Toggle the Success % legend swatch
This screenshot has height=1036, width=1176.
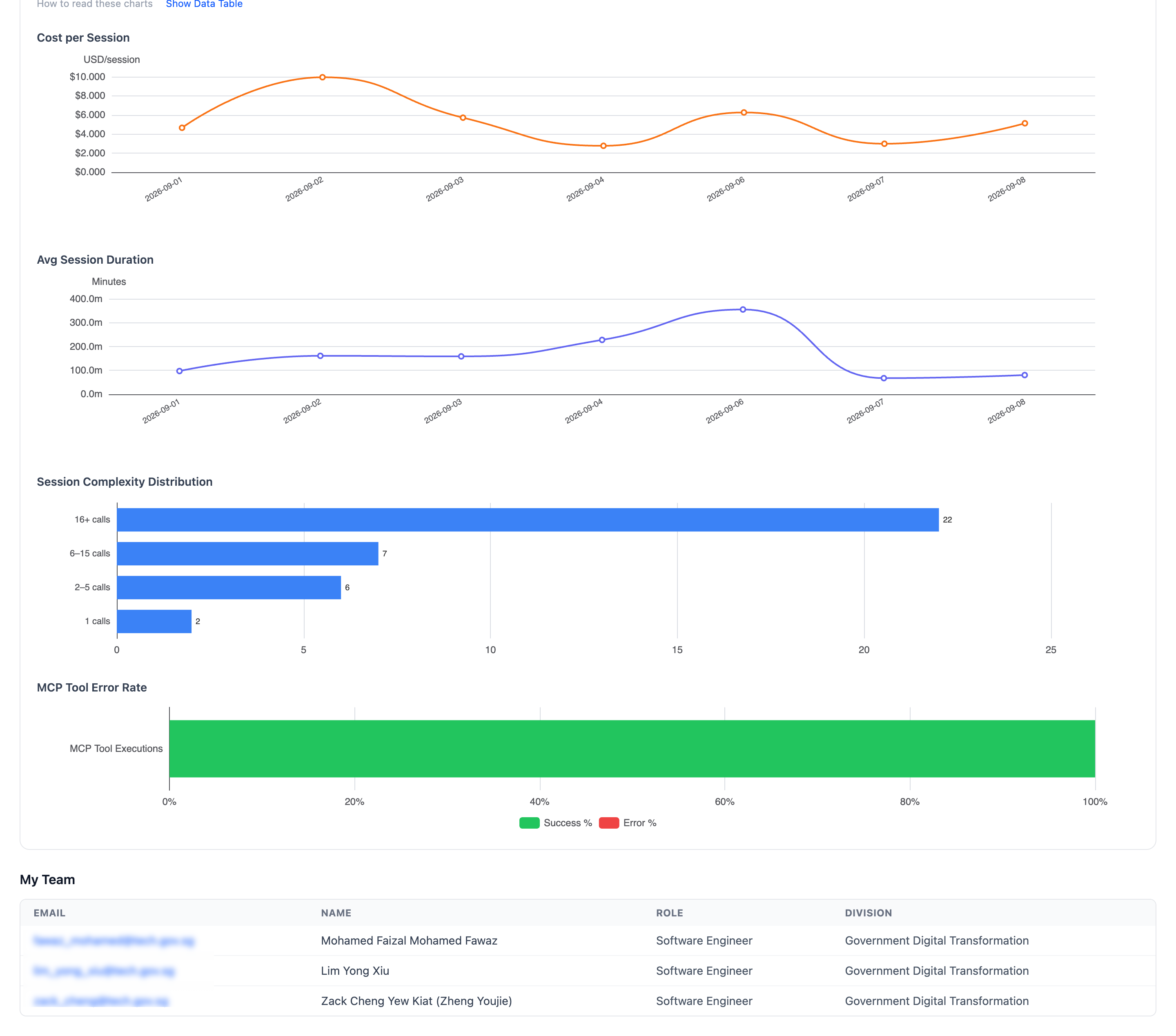(529, 823)
